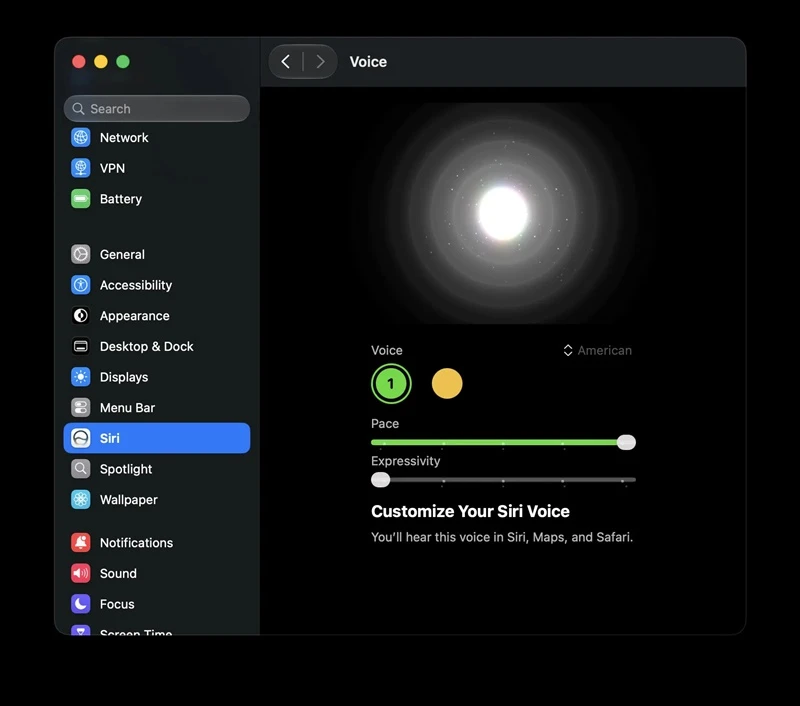Open the American voice variety dropdown

[597, 350]
